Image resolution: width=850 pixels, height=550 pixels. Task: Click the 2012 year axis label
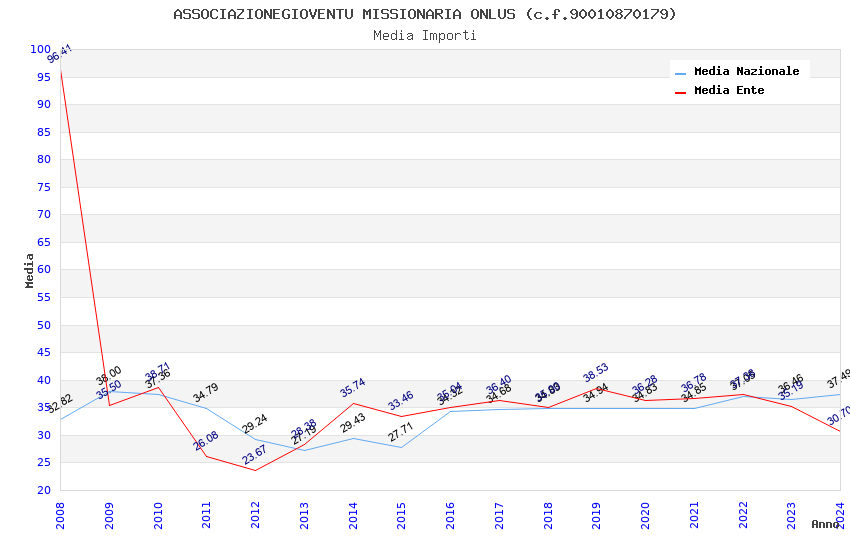255,515
